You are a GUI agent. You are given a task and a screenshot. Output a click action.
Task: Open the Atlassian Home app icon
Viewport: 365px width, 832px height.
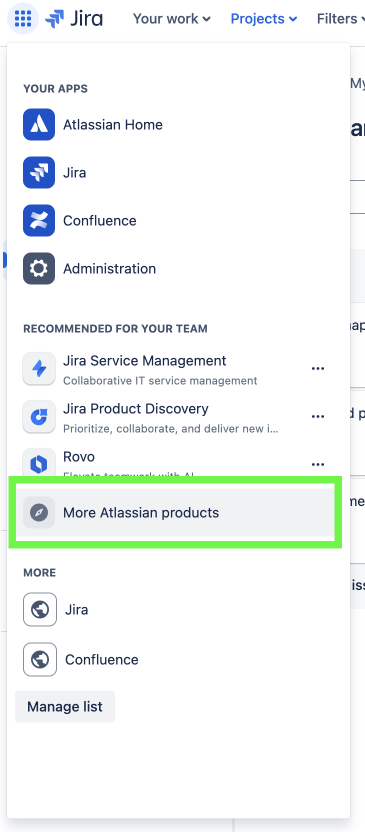[x=39, y=125]
